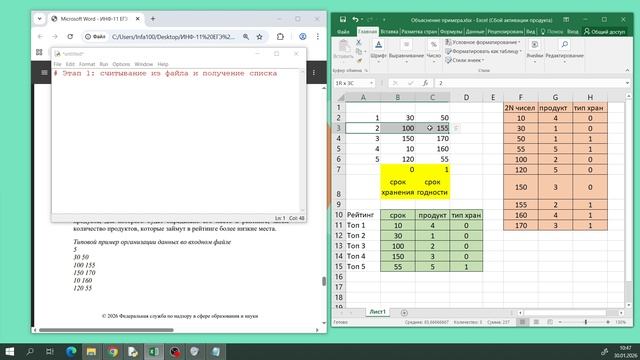
Task: Reload the page in Chrome
Action: [70, 36]
